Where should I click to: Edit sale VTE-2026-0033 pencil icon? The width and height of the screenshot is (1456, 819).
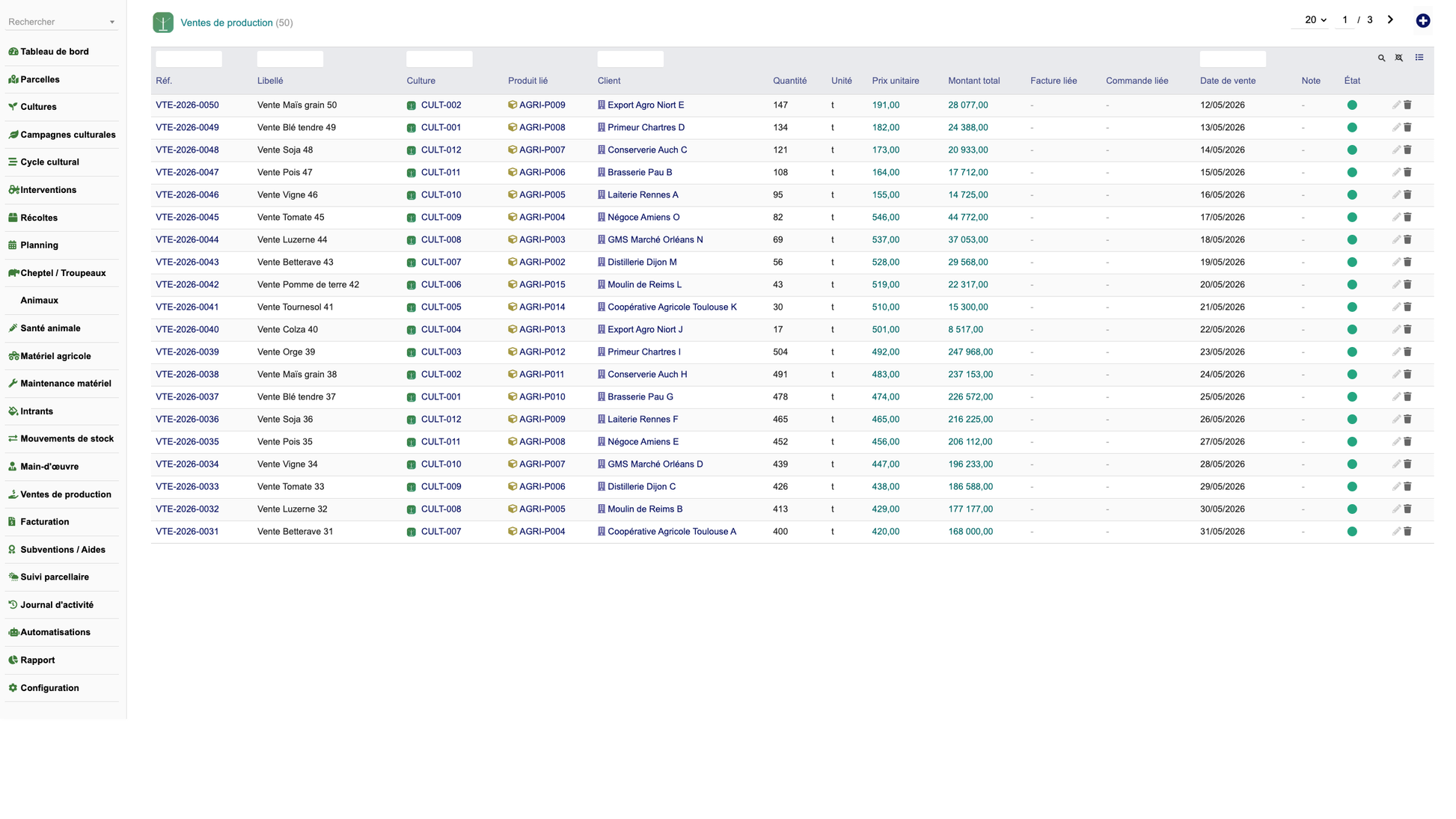(1395, 487)
